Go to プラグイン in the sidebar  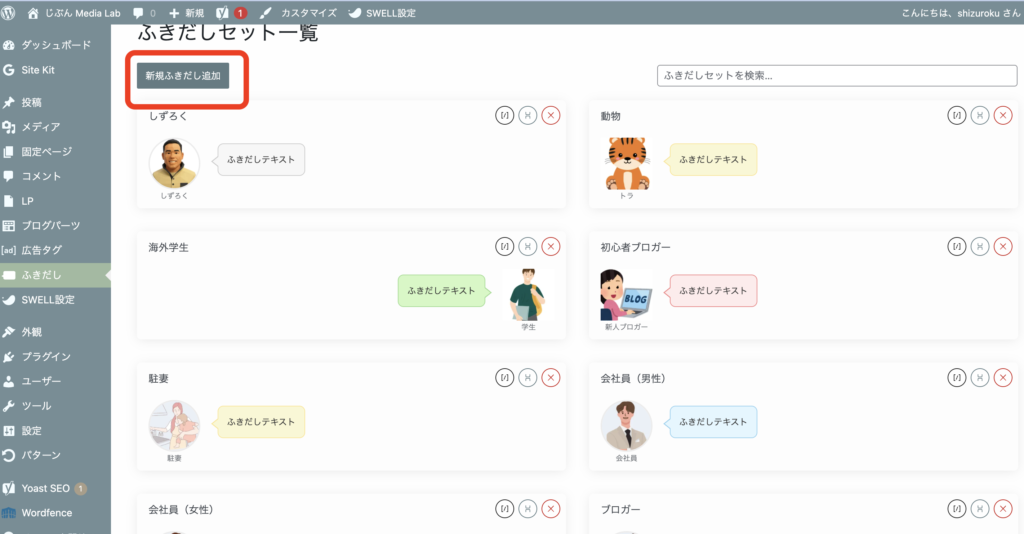pyautogui.click(x=46, y=356)
